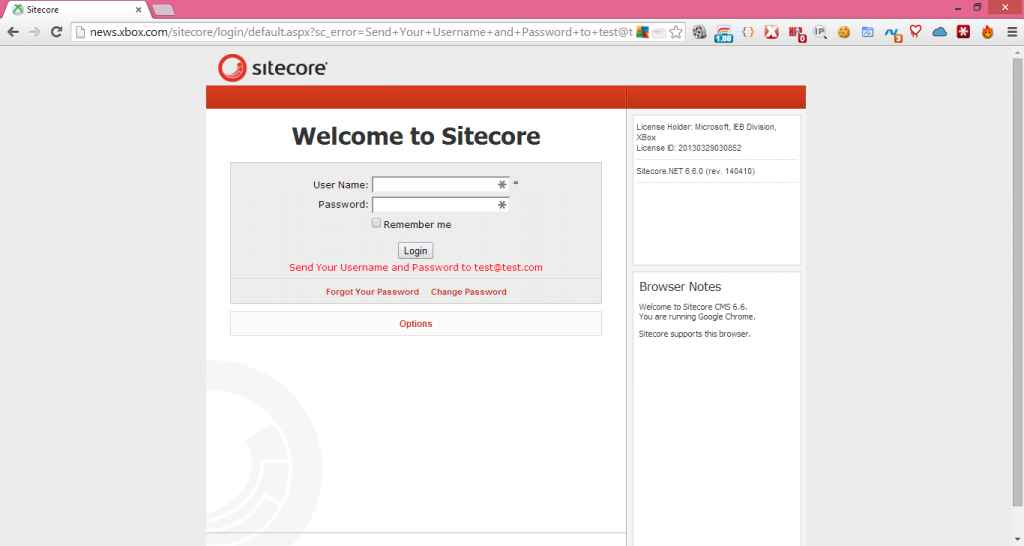Click the envelope icon in the address bar

click(660, 33)
